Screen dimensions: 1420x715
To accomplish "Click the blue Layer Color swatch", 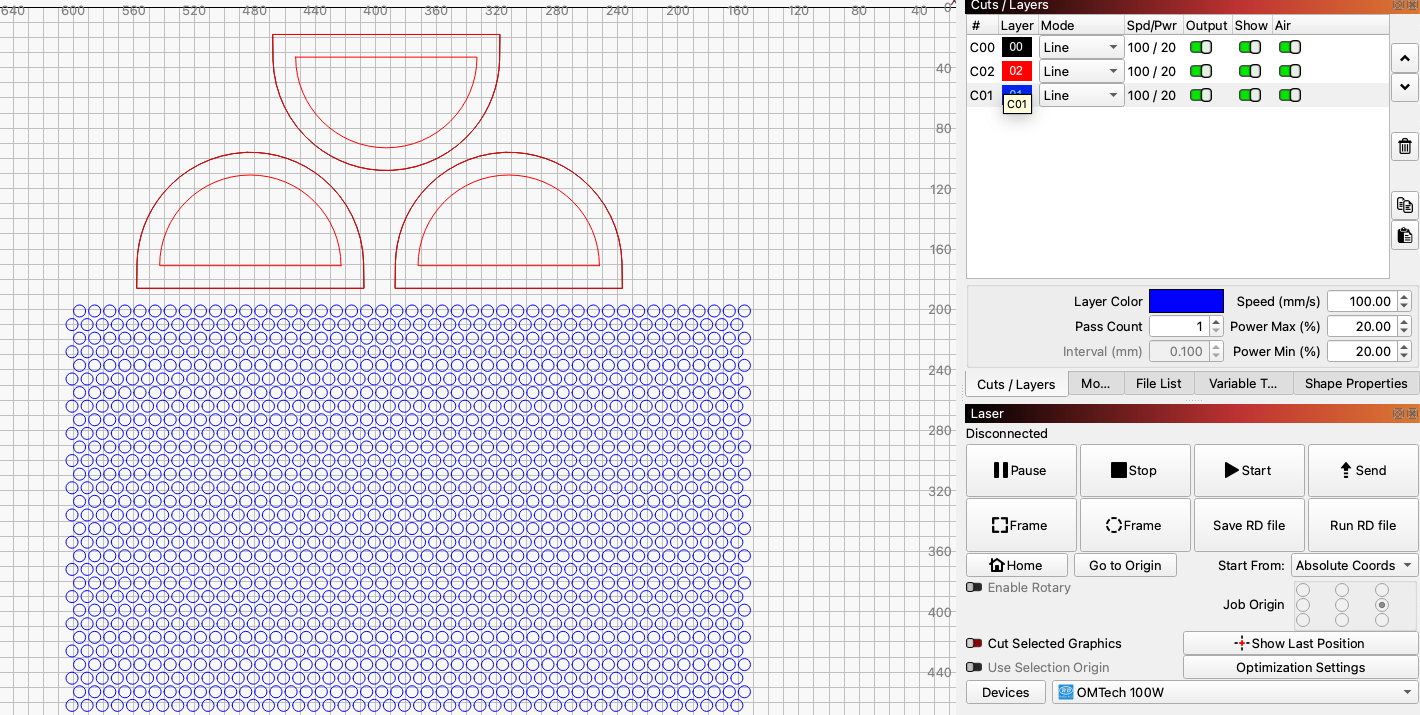I will pos(1186,301).
